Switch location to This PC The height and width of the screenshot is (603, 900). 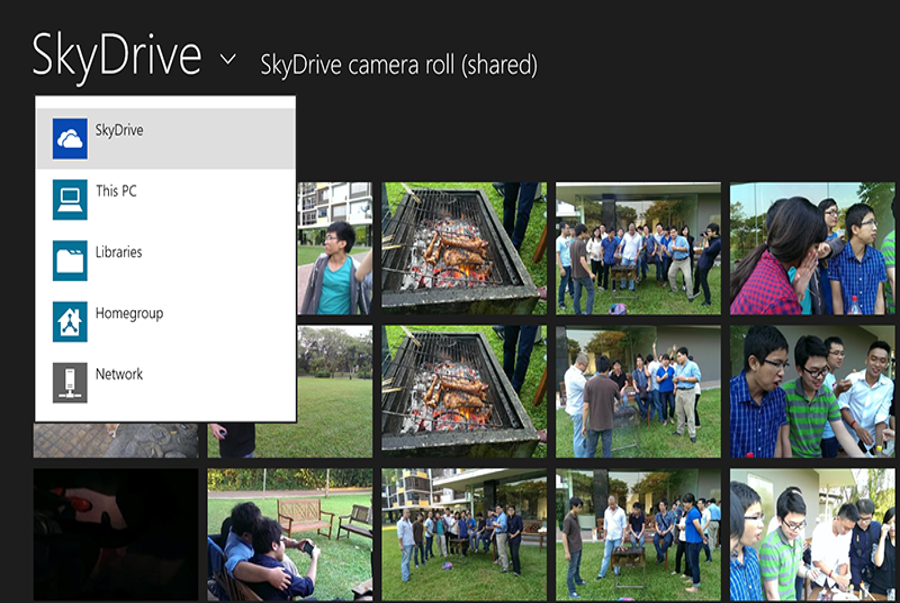coord(166,200)
